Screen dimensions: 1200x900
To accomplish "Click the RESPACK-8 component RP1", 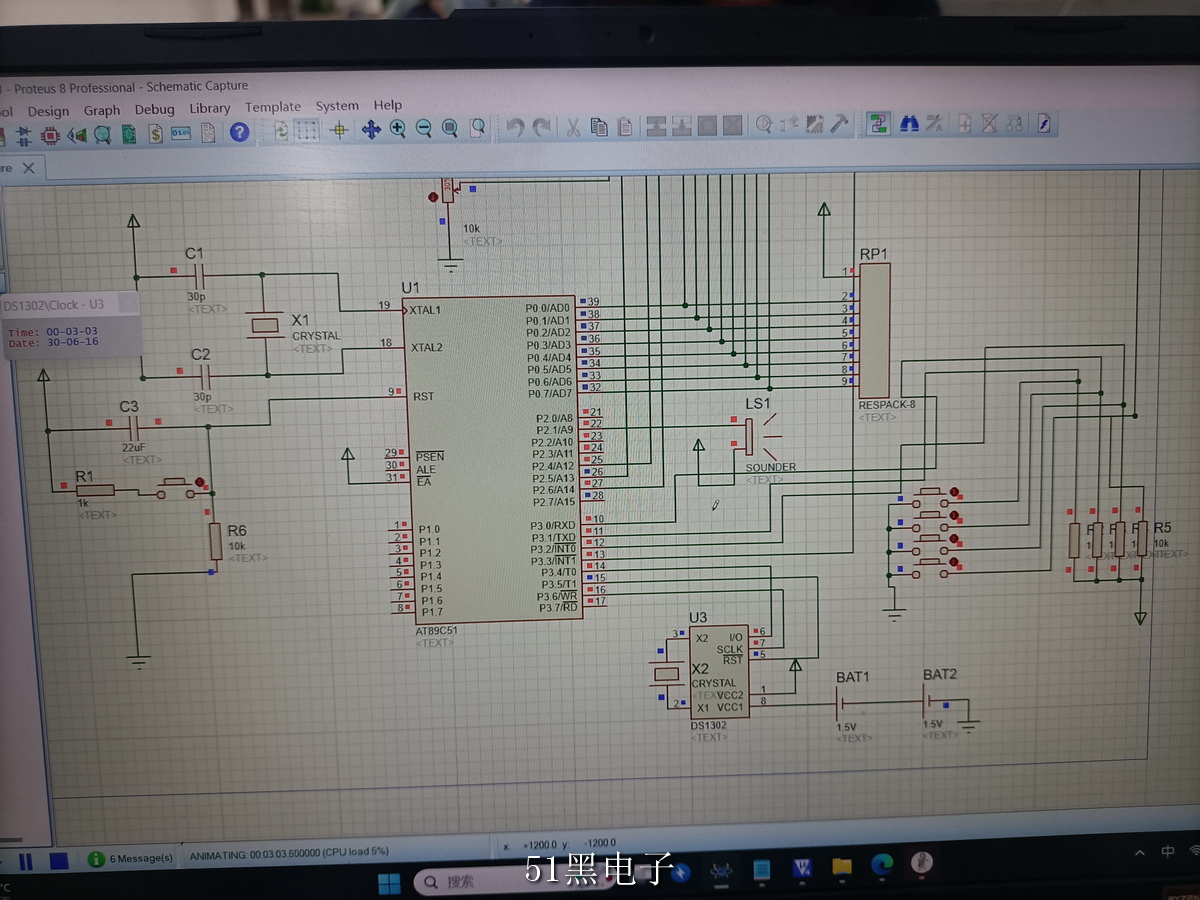I will tap(874, 330).
